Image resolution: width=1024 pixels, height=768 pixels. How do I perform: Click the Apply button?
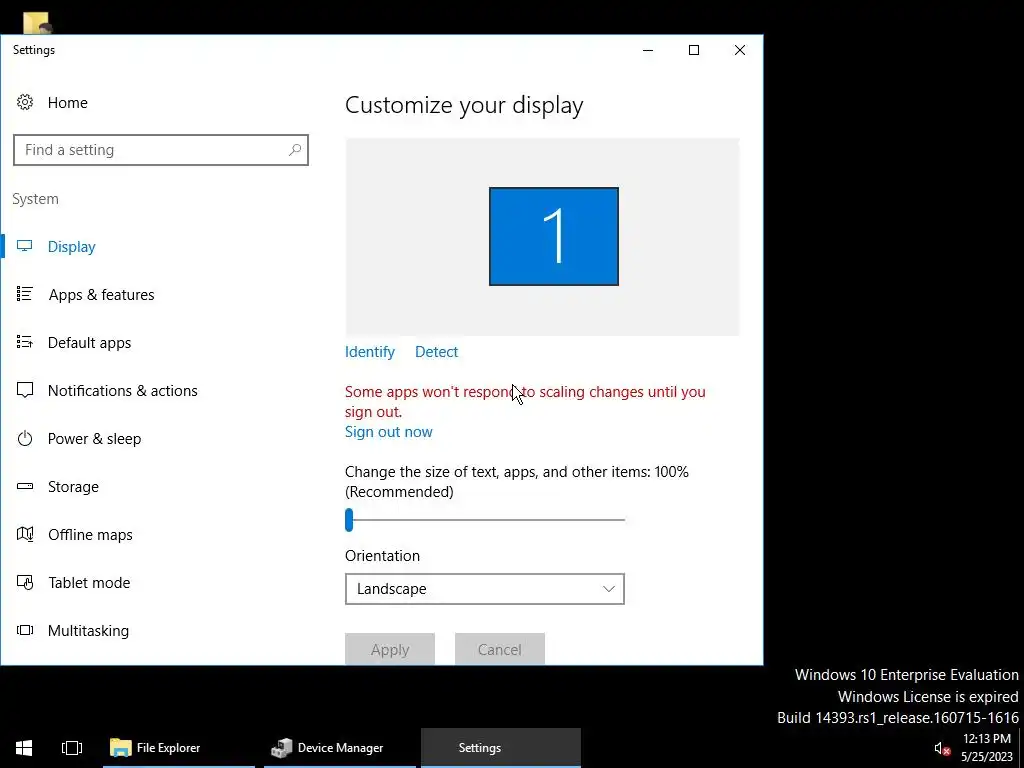pyautogui.click(x=390, y=648)
